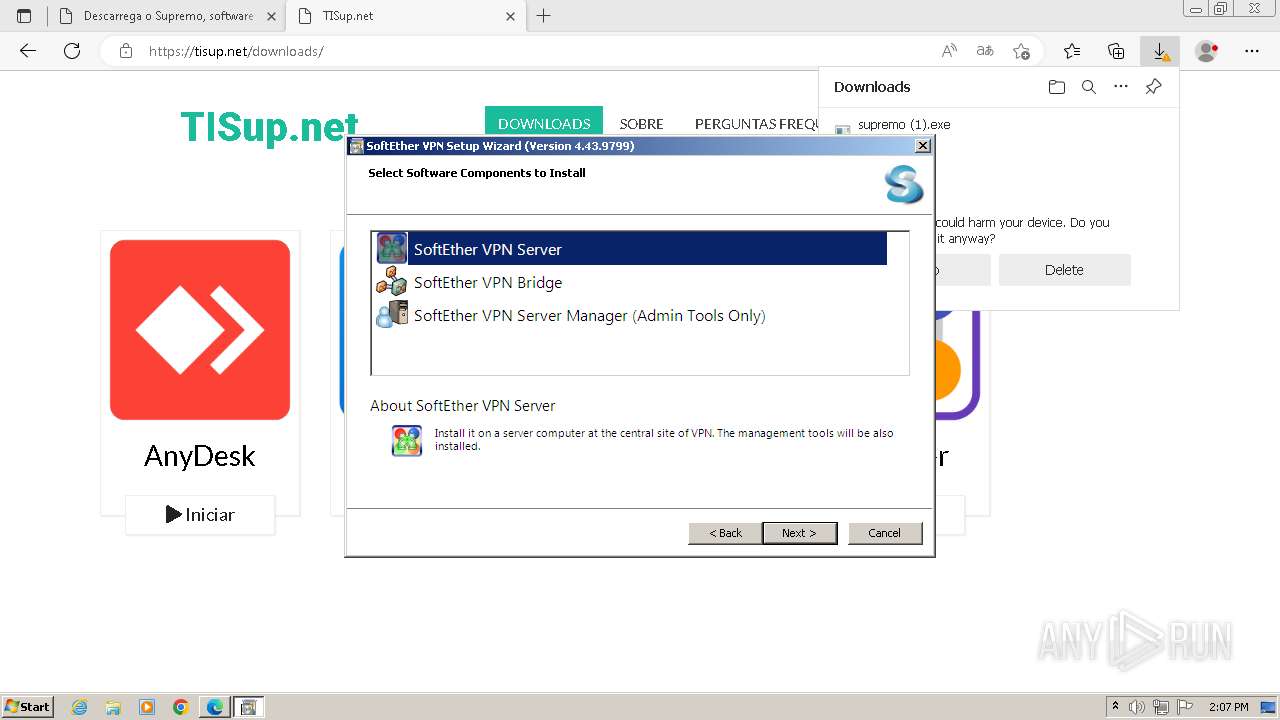Switch to SoftEther setup taskbar button

coord(249,707)
